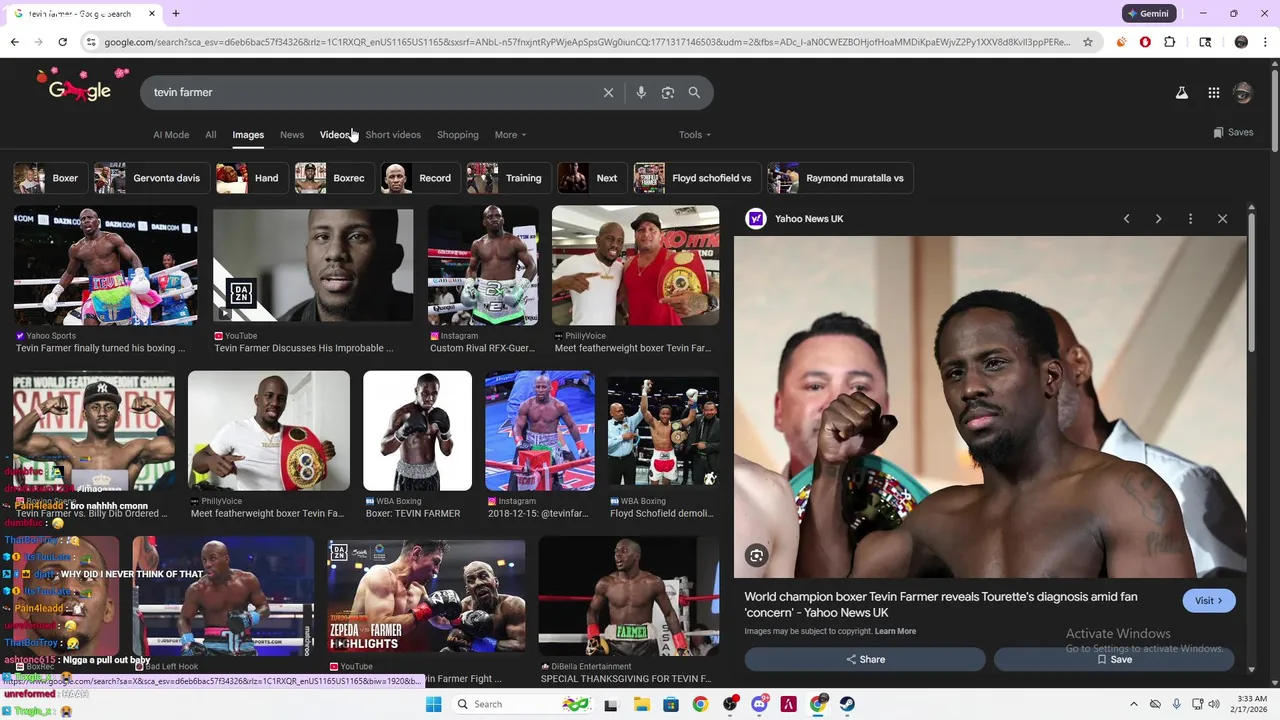This screenshot has height=720, width=1280.
Task: Reload the page
Action: click(62, 42)
